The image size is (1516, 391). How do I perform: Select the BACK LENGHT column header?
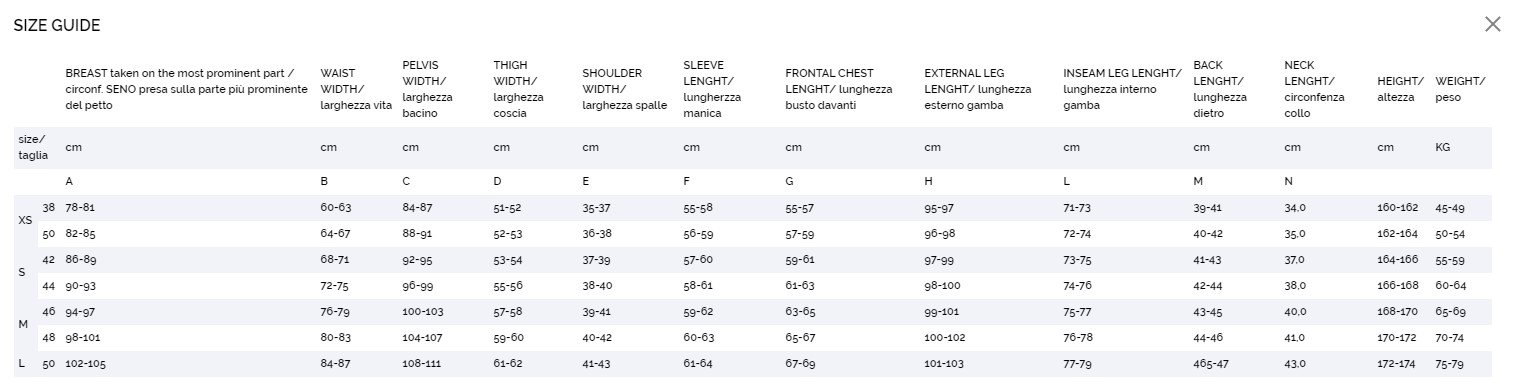point(1220,89)
